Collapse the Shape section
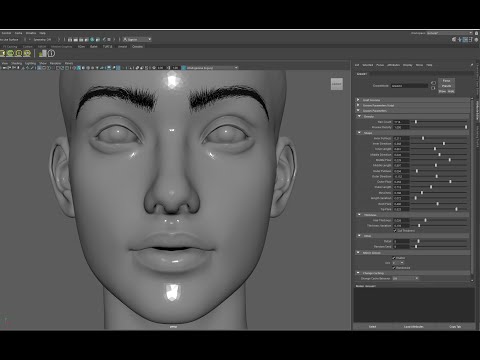This screenshot has width=480, height=360. pyautogui.click(x=359, y=133)
